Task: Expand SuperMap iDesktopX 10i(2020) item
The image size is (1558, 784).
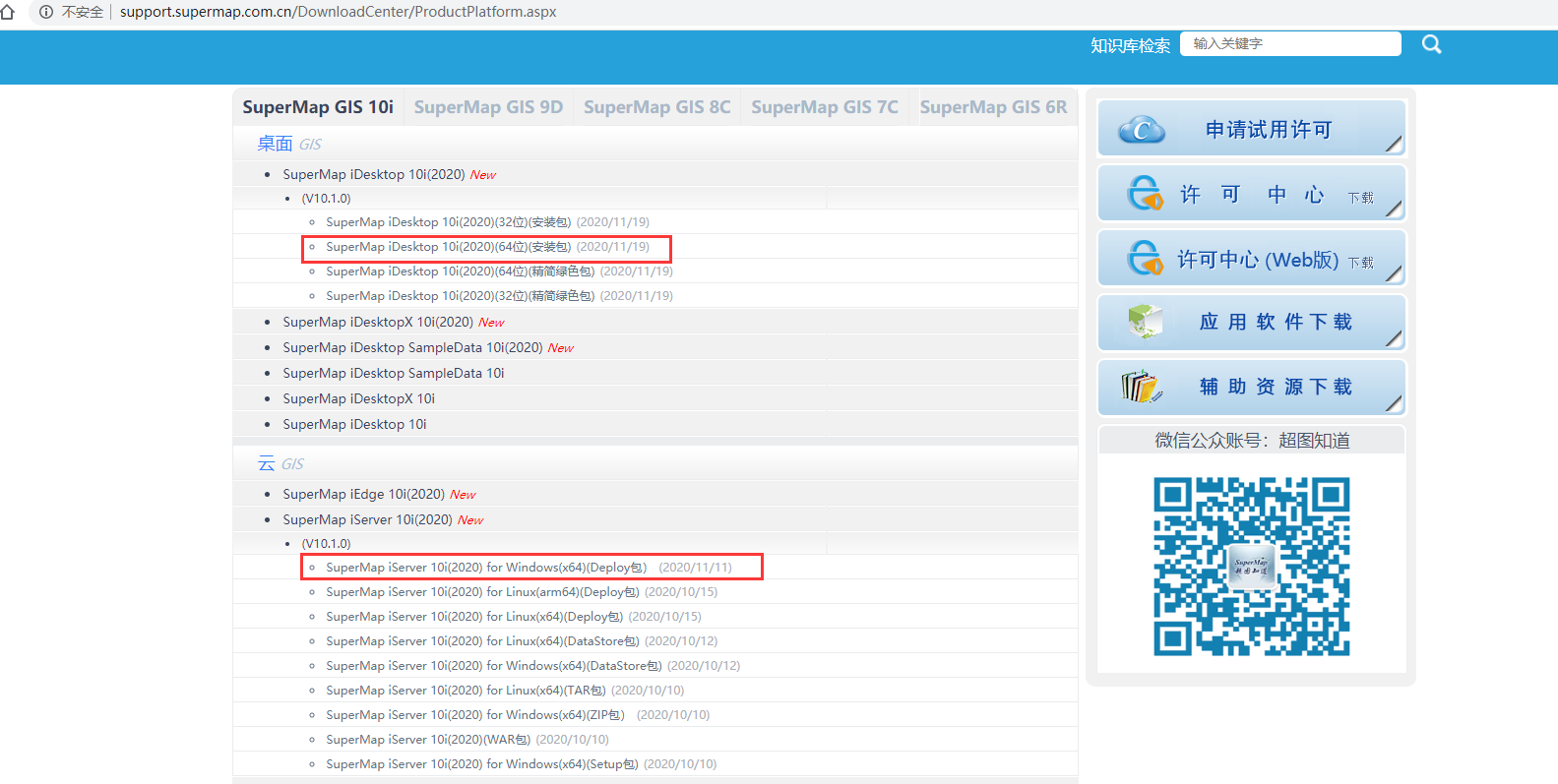Action: (x=379, y=322)
